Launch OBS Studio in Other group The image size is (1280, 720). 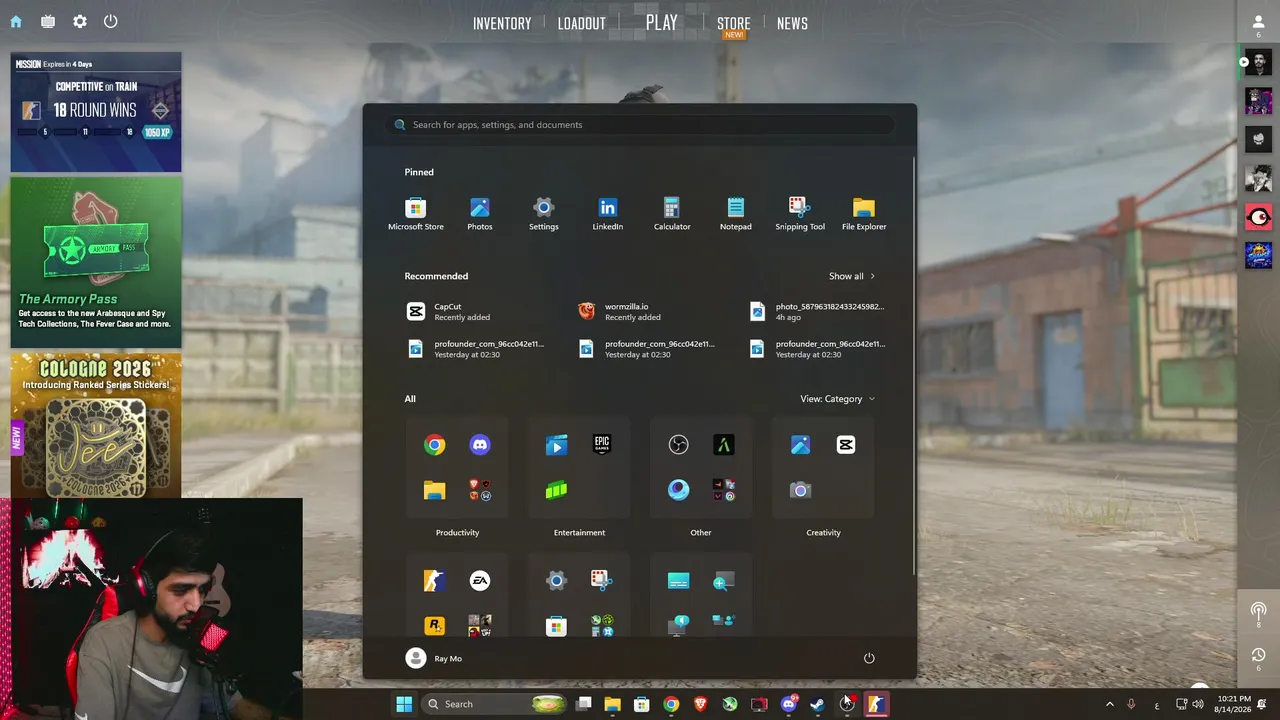[678, 445]
